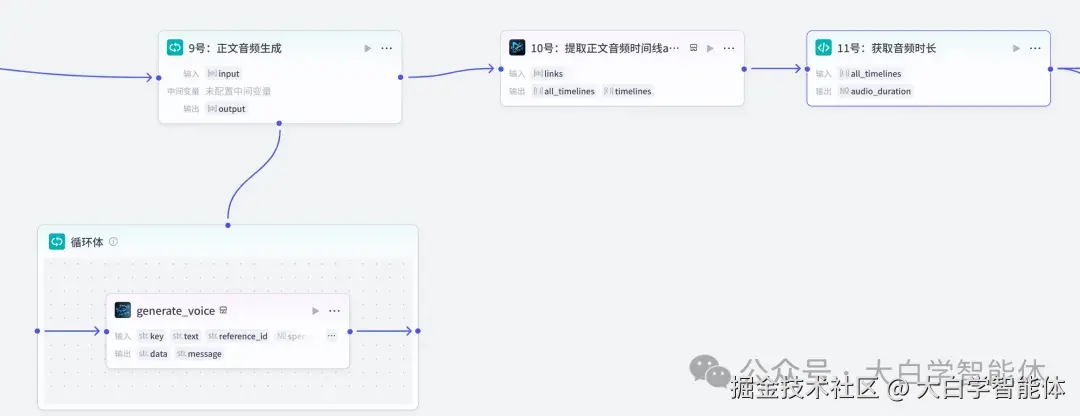Screen dimensions: 1080x416
Task: Select the reference_id input tag in generate_voice
Action: [238, 336]
